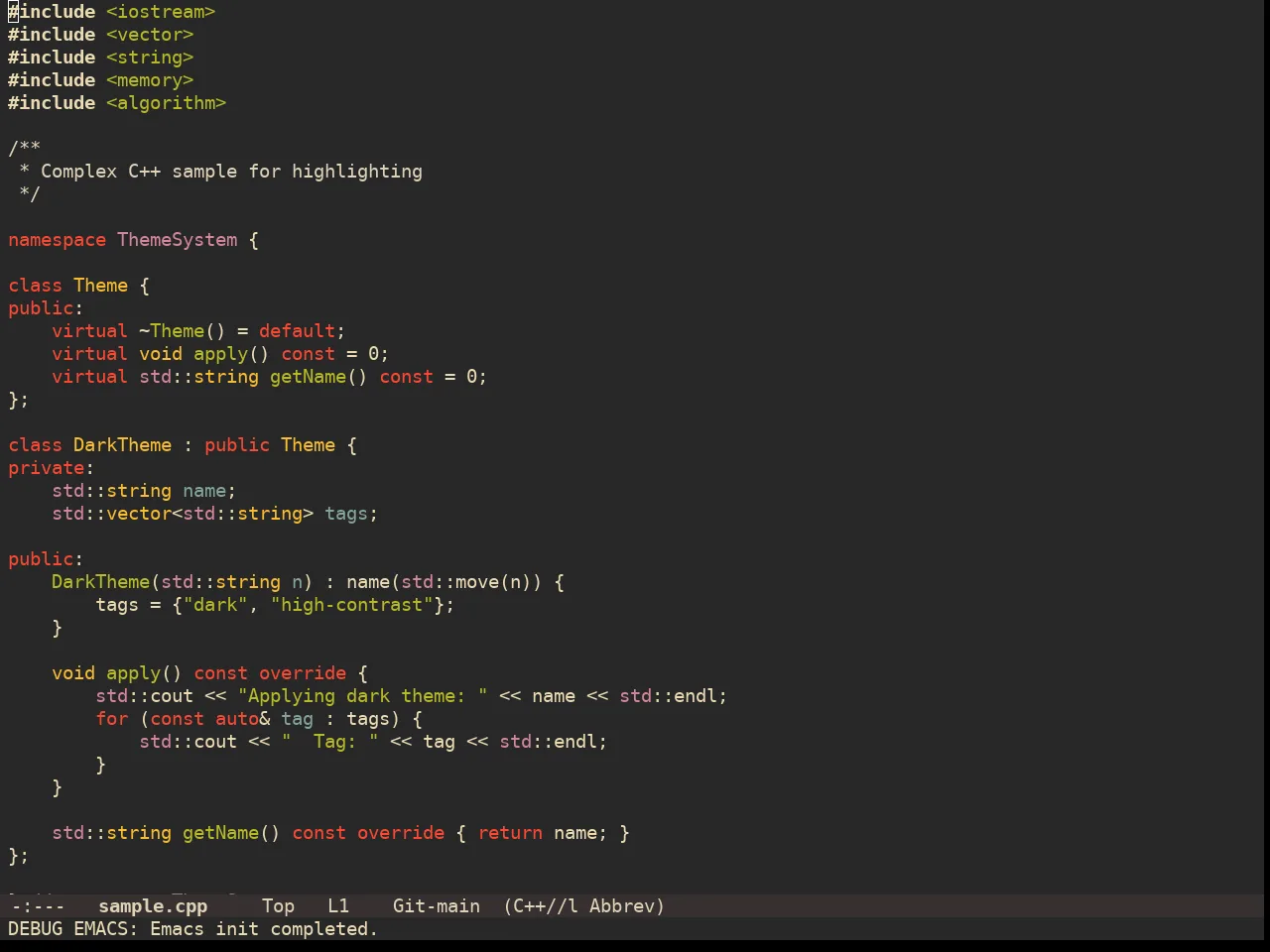Click 'DarkTheme' in the class declaration line
This screenshot has height=952, width=1270.
[x=122, y=445]
